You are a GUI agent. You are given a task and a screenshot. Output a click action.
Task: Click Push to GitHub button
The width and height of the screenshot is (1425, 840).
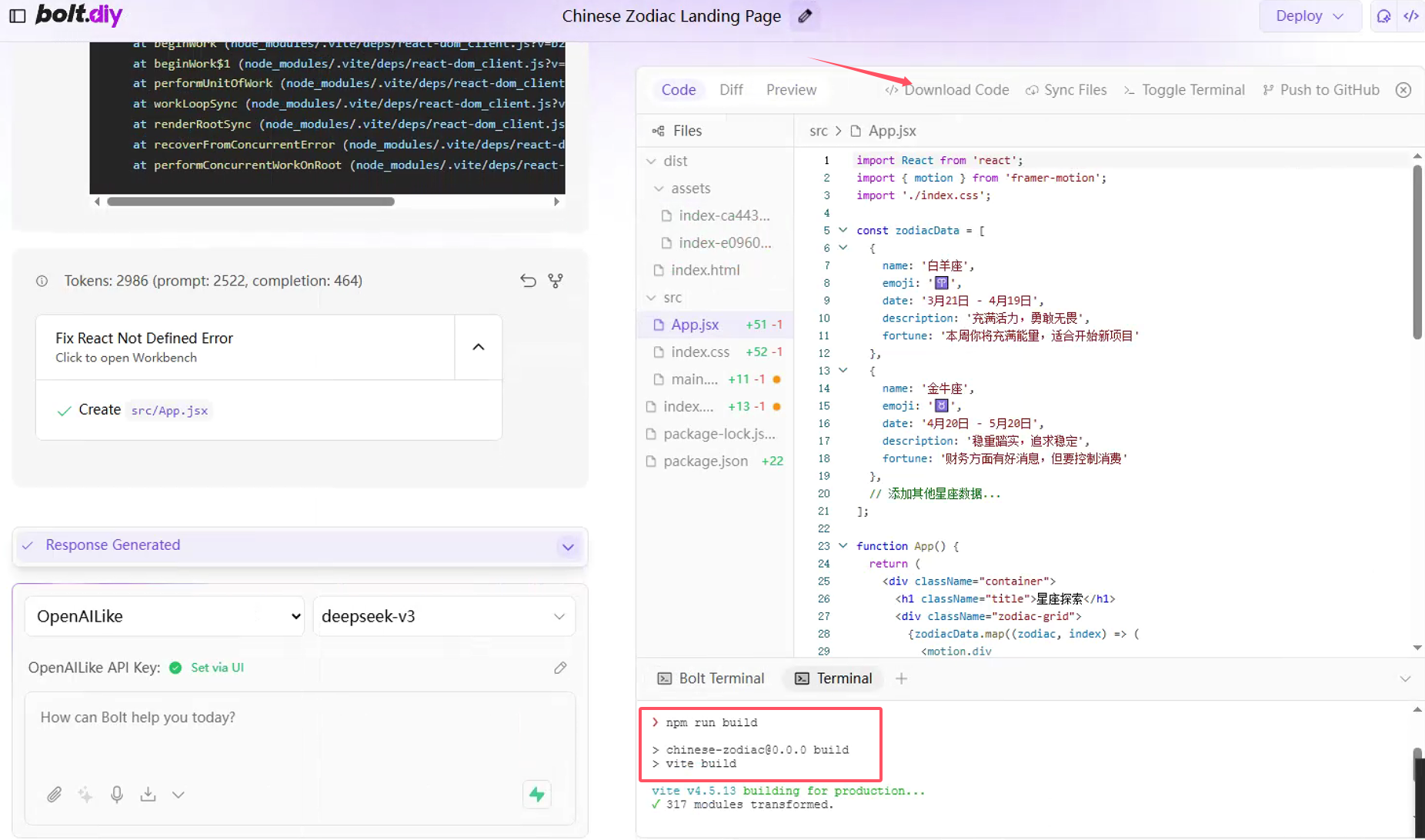[x=1321, y=90]
